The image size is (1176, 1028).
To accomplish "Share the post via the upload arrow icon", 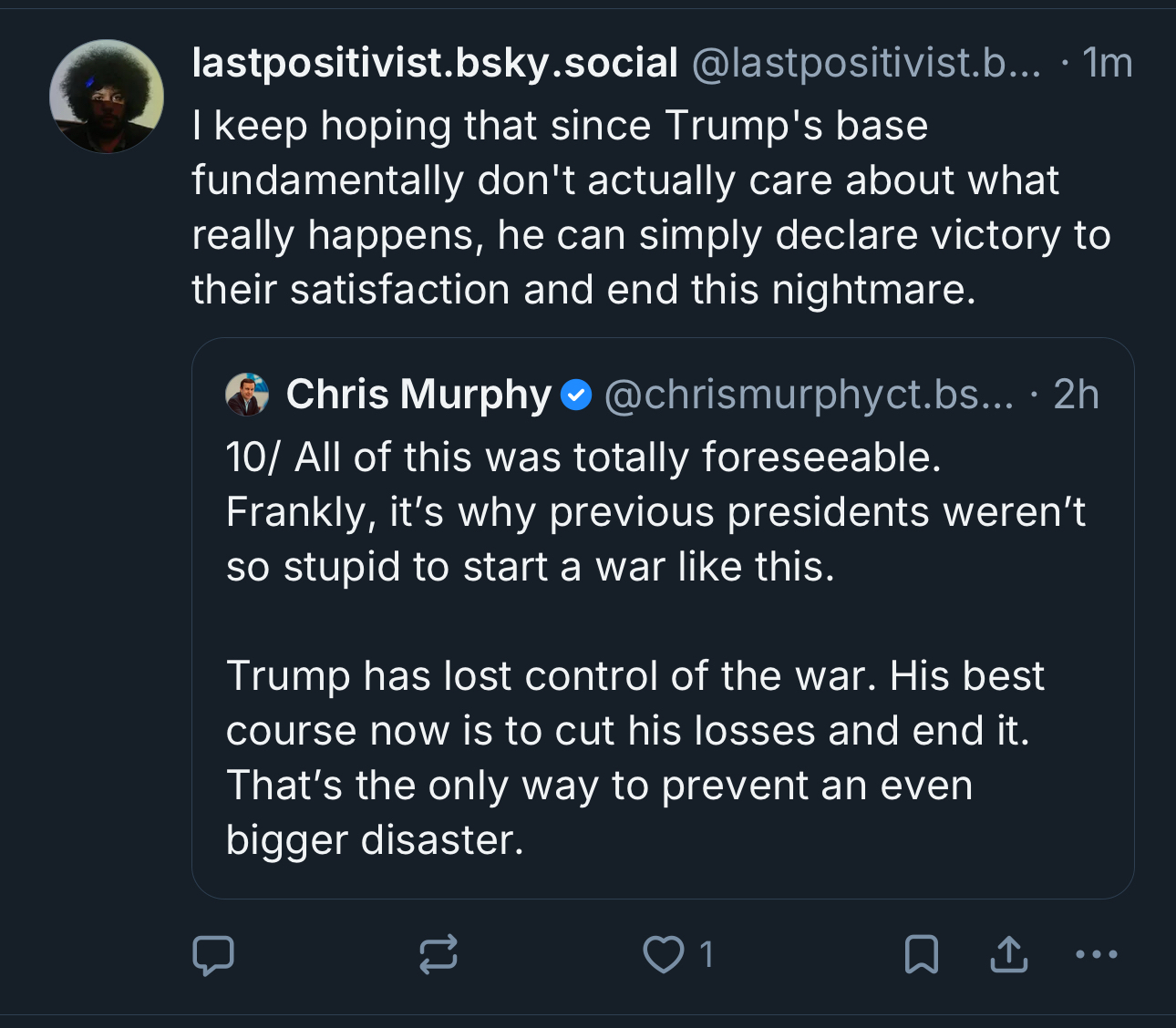I will coord(1008,955).
